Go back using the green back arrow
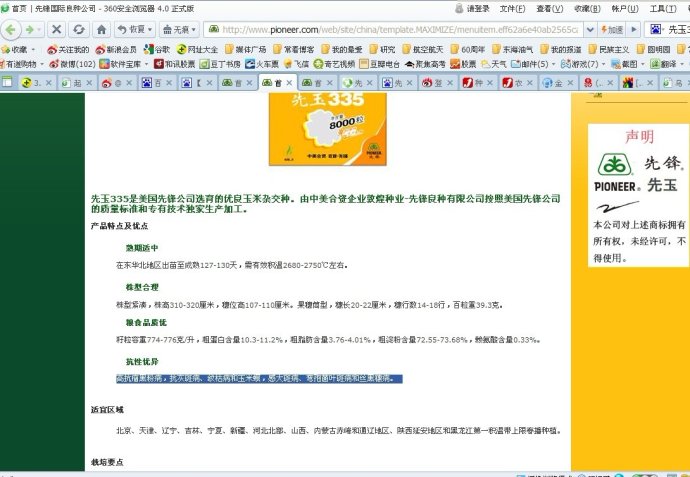 coord(11,29)
